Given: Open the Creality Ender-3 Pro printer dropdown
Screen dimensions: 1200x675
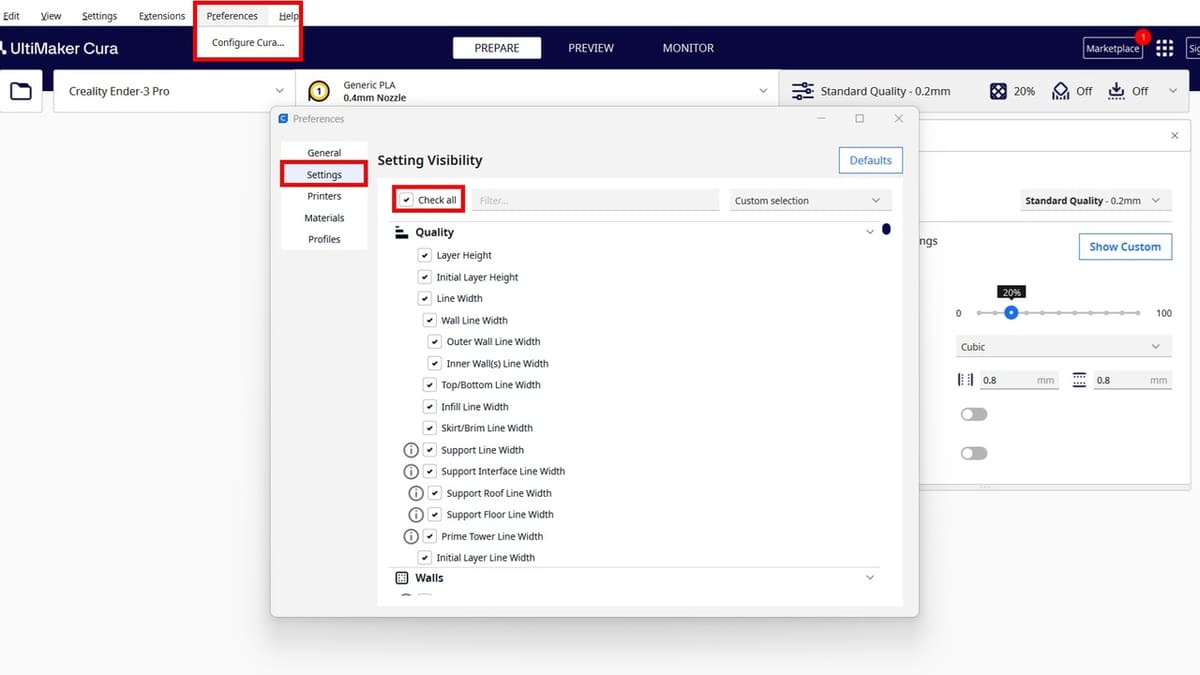Looking at the screenshot, I should point(174,91).
